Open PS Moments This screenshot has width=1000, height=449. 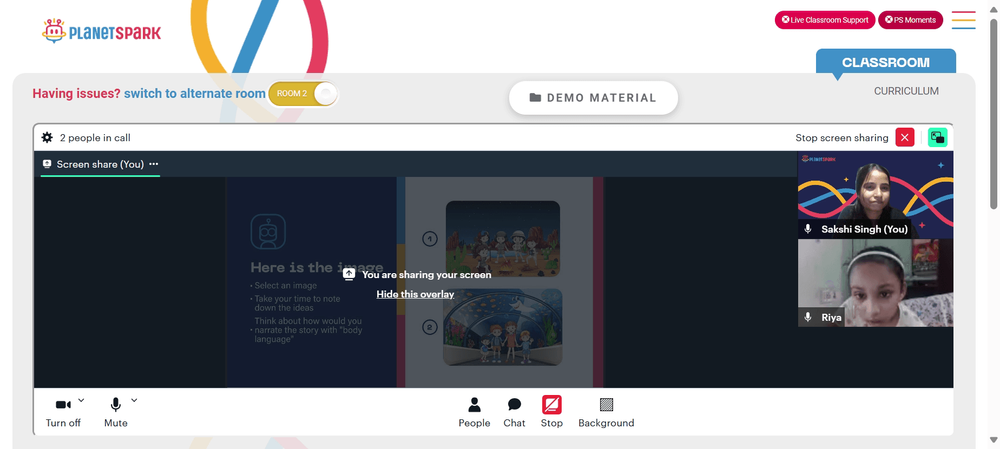[910, 20]
